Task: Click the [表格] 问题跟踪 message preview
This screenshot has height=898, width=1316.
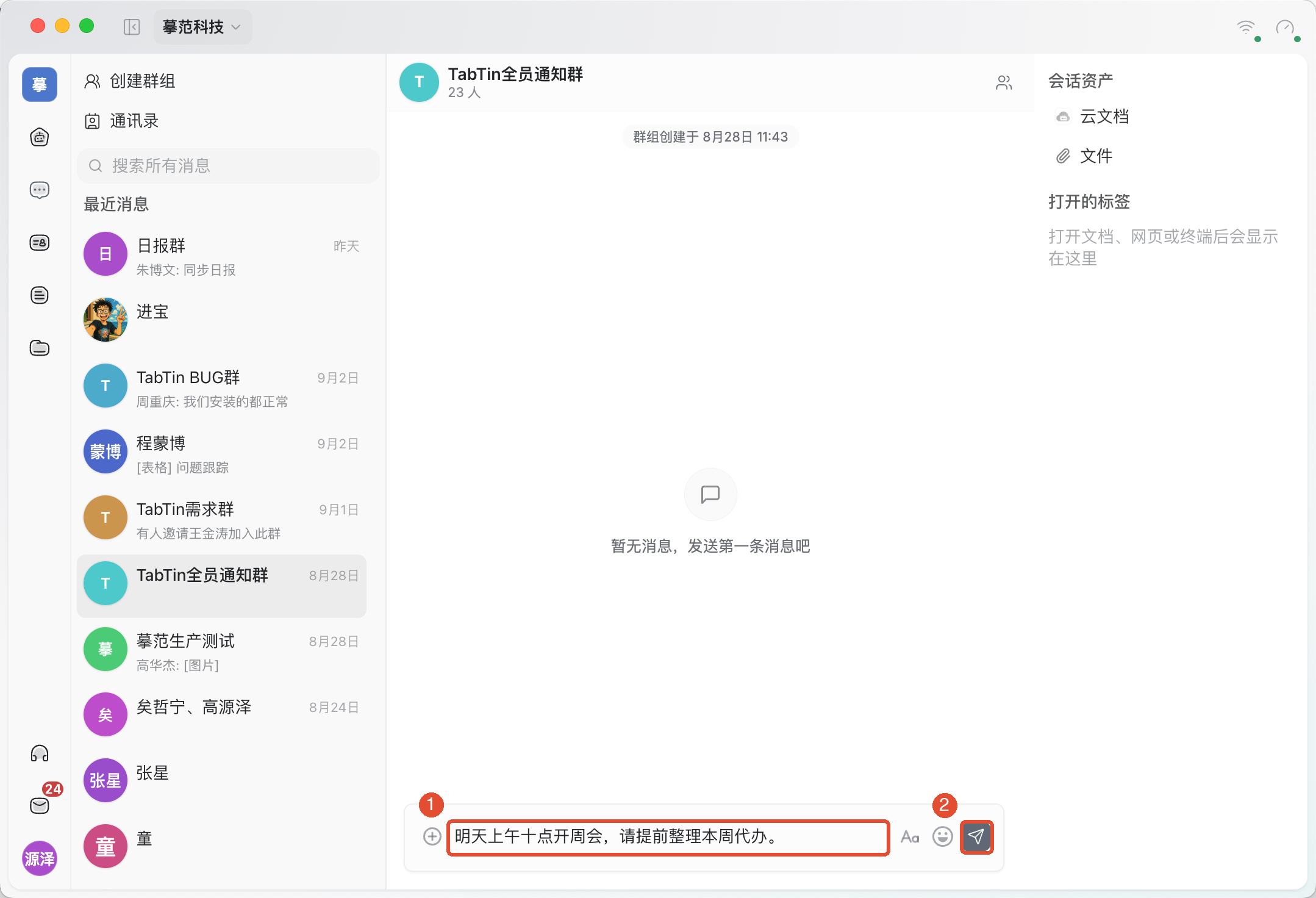Action: [183, 468]
